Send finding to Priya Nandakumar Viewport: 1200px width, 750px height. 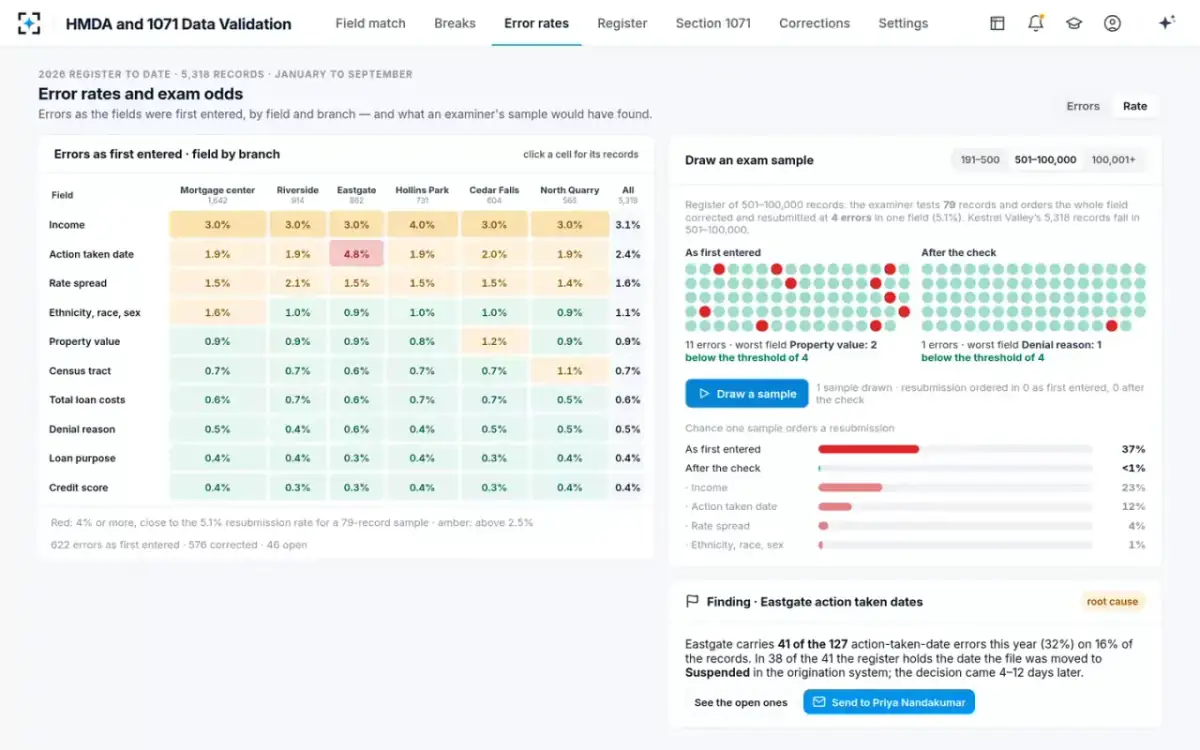(889, 703)
